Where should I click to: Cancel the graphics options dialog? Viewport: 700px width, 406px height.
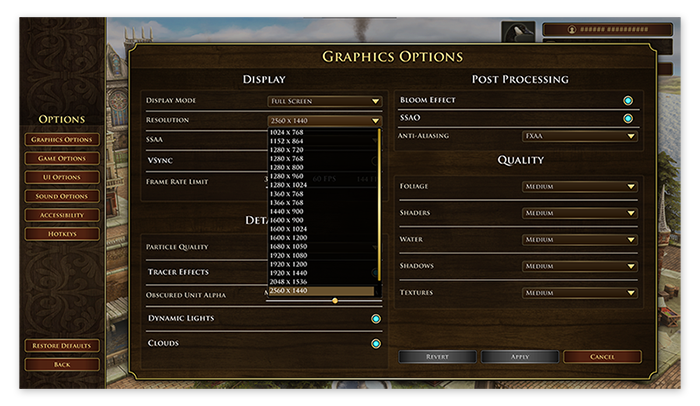point(602,356)
